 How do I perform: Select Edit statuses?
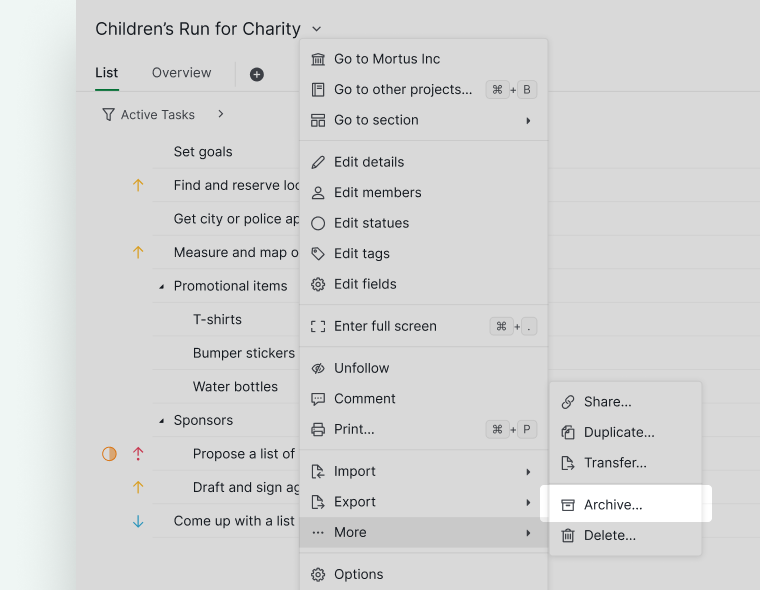coord(424,223)
